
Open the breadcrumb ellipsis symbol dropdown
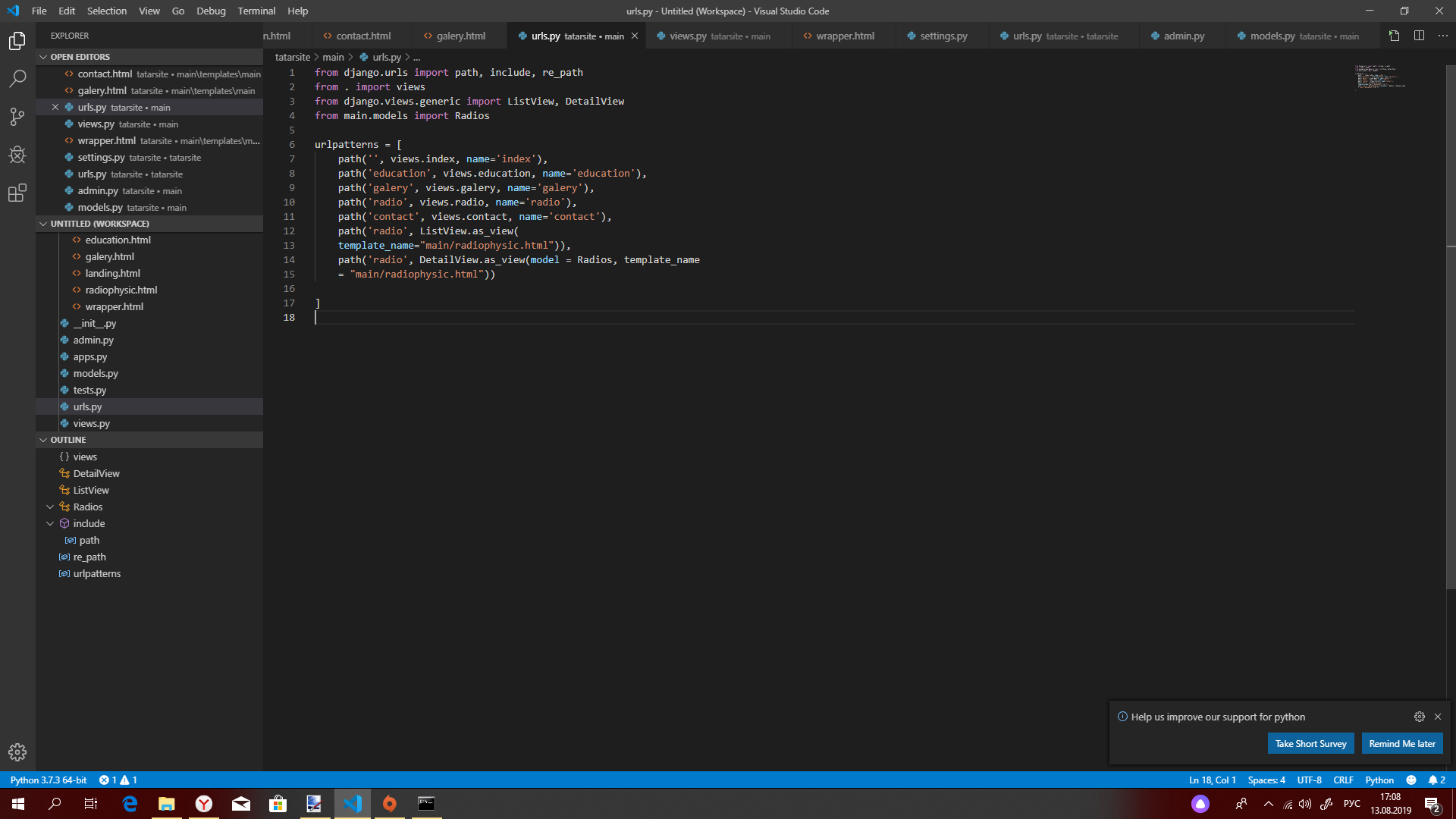pos(416,58)
